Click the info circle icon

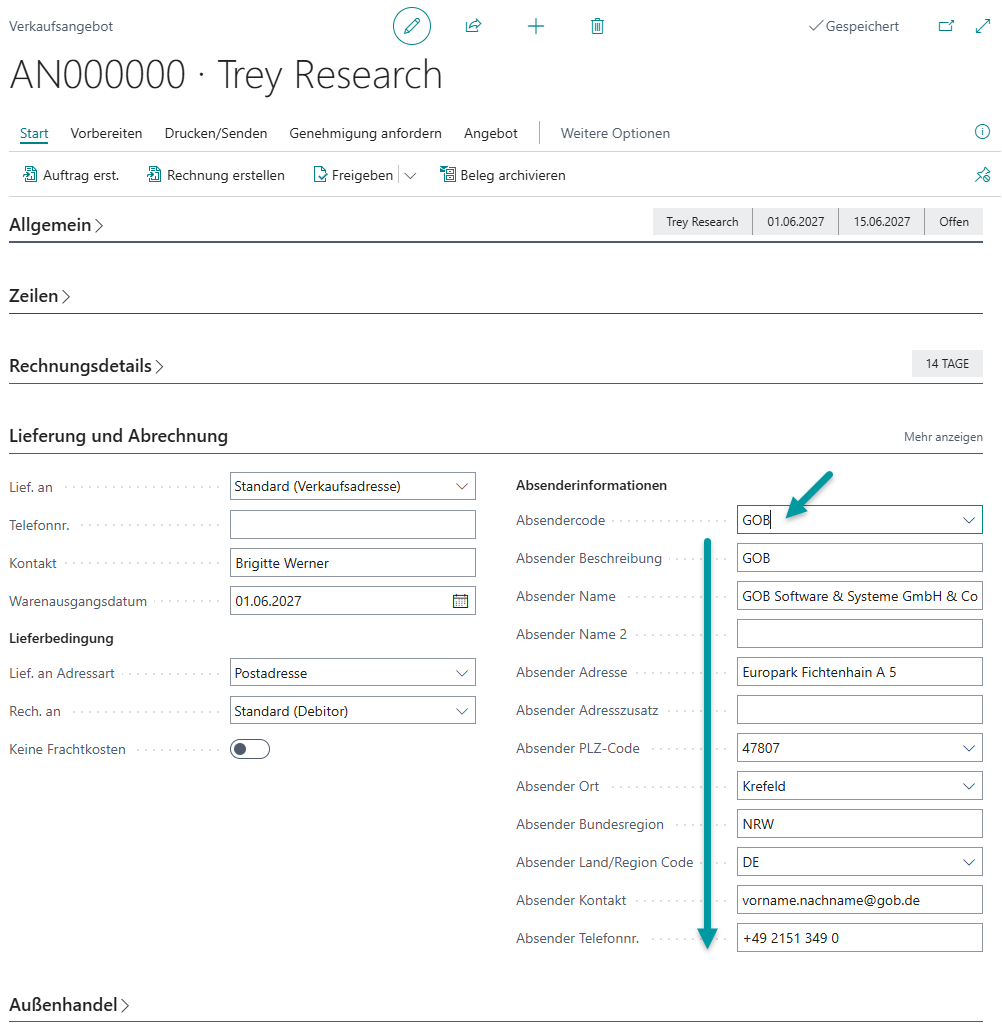click(982, 132)
